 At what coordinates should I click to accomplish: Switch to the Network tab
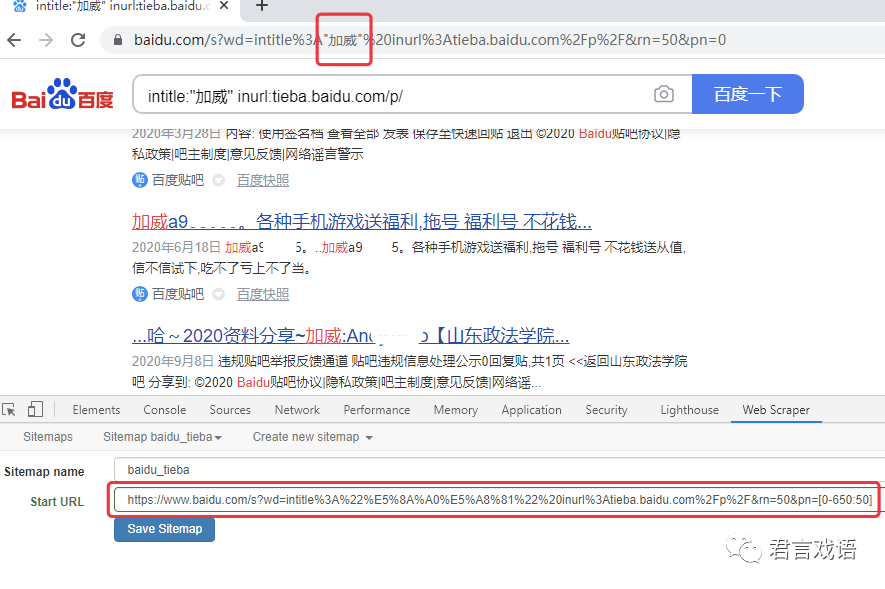tap(297, 410)
